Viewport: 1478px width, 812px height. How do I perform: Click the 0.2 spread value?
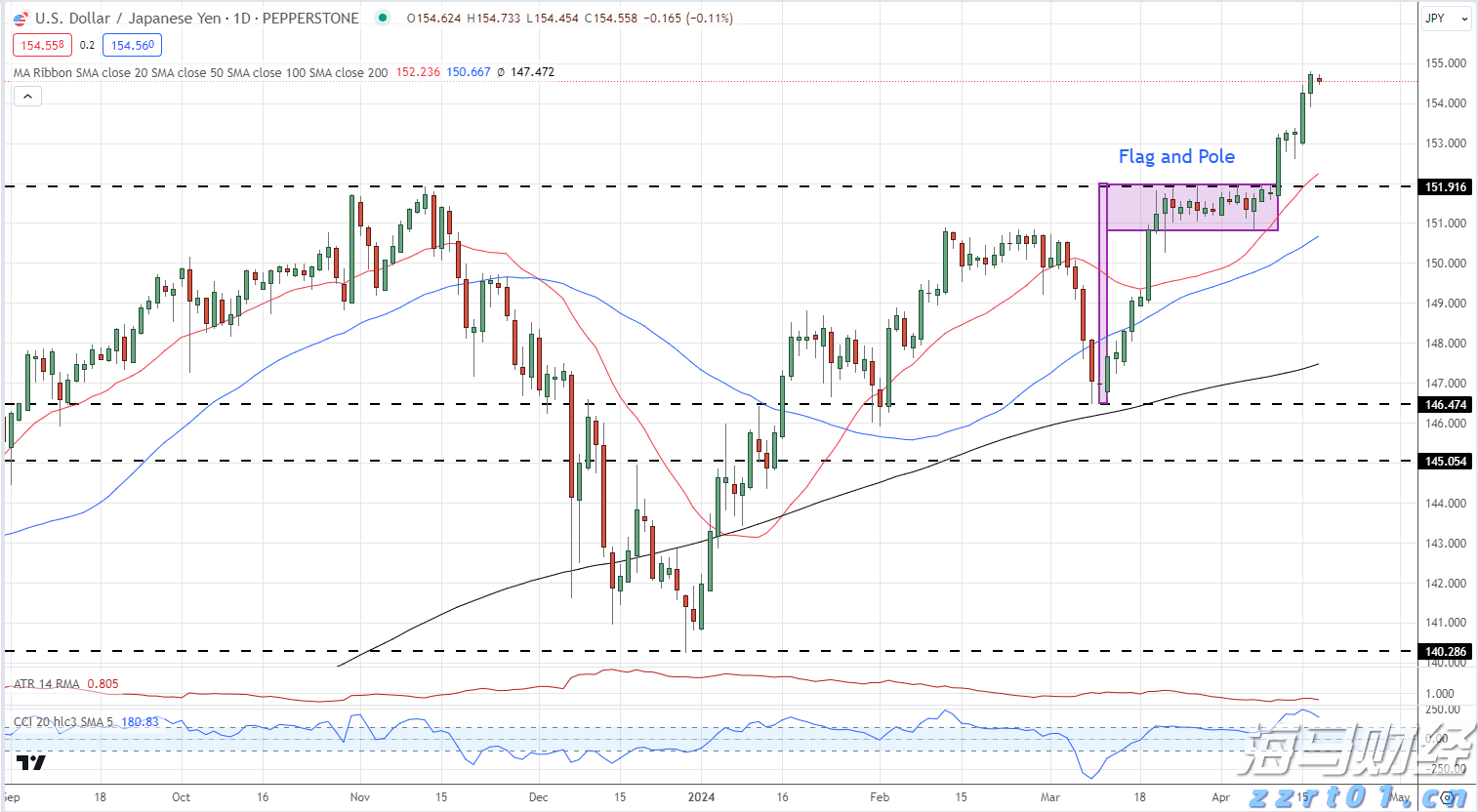click(88, 45)
